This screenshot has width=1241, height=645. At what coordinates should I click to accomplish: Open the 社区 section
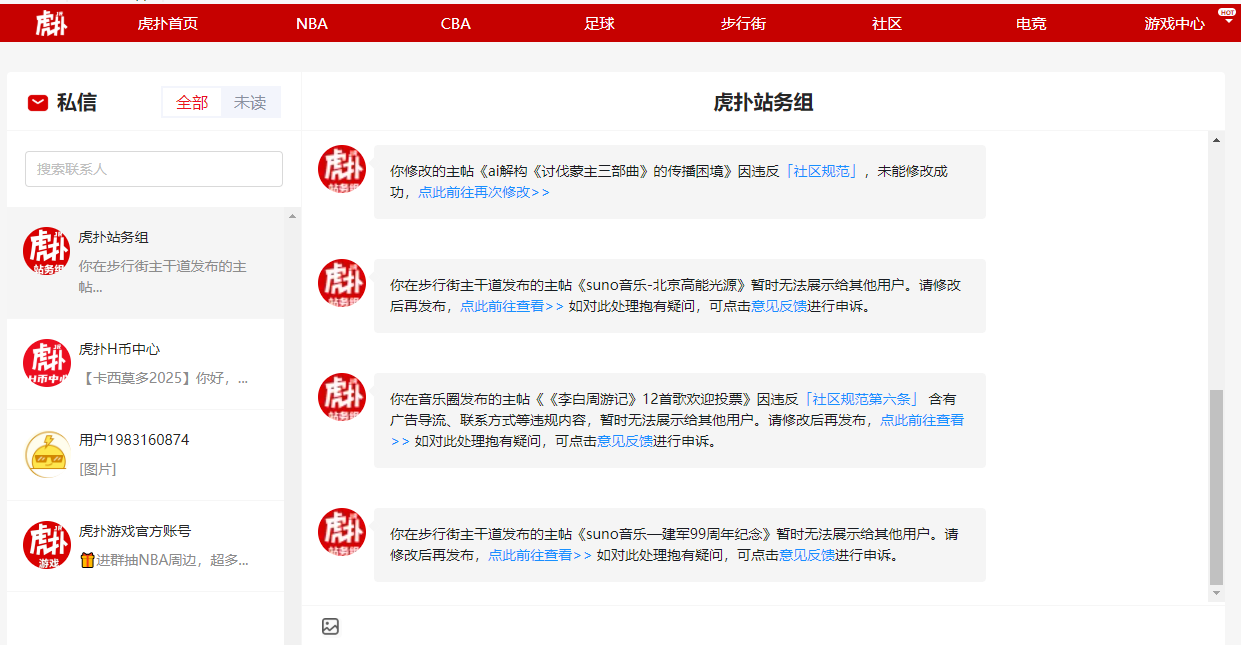887,24
